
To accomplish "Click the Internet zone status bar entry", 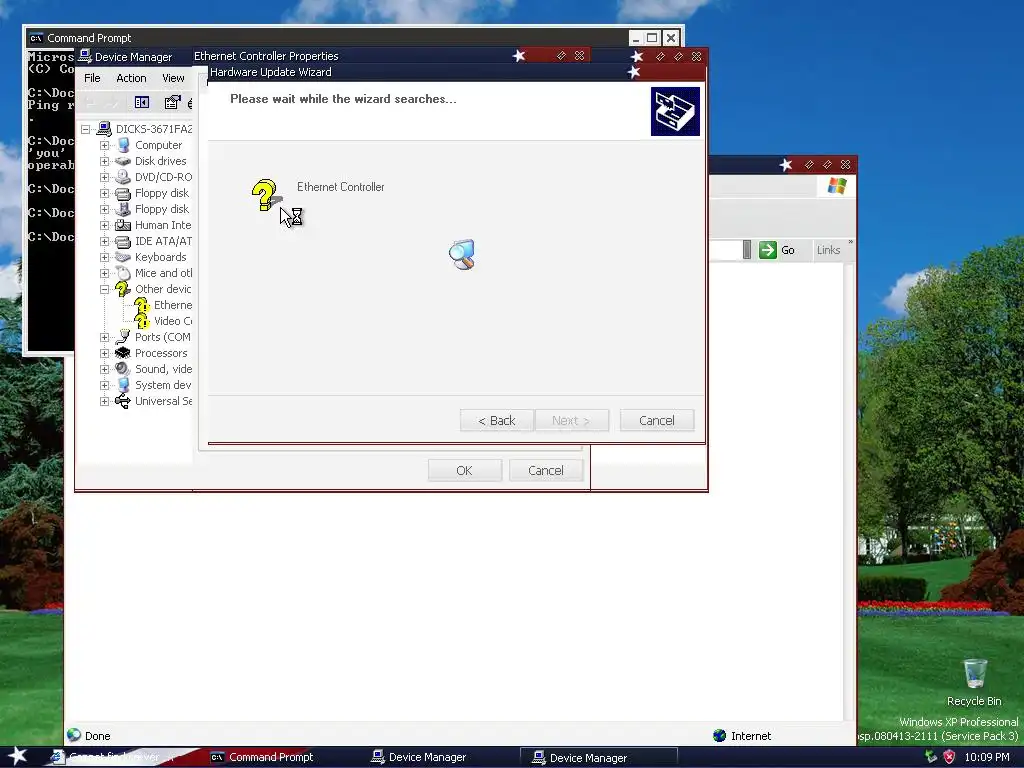I will click(x=743, y=736).
